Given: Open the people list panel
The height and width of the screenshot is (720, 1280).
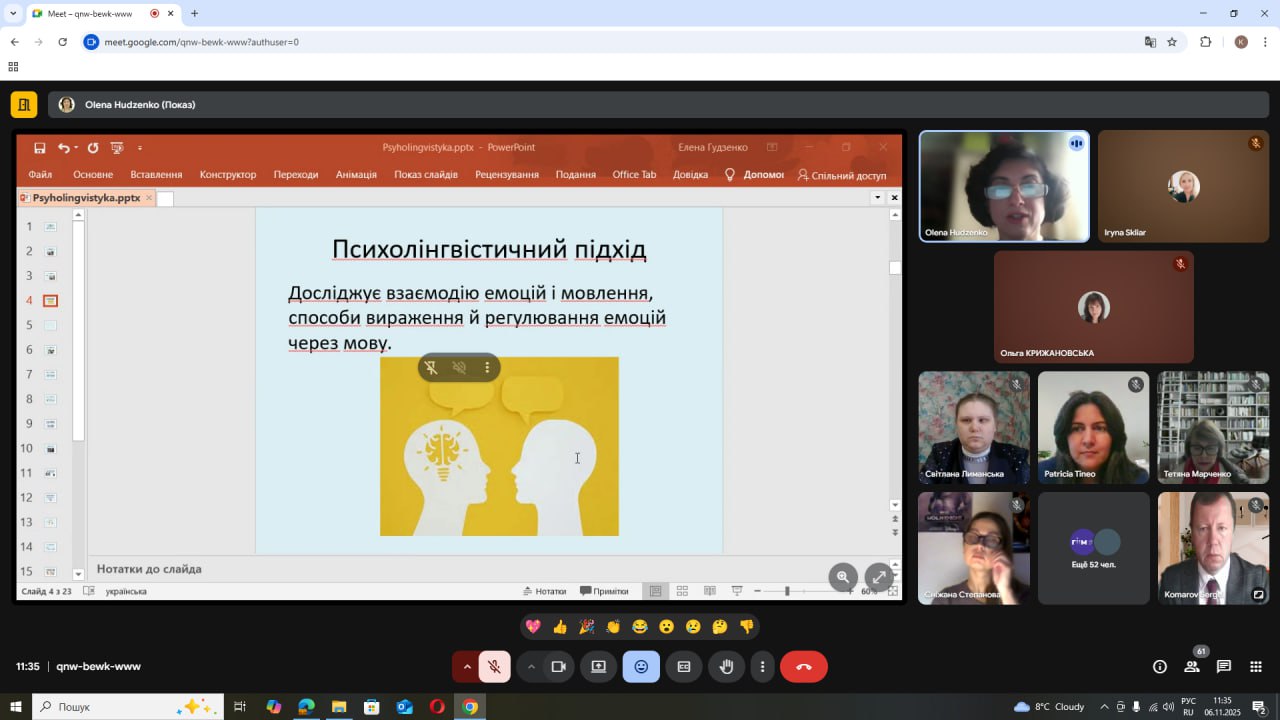Looking at the screenshot, I should click(x=1192, y=667).
